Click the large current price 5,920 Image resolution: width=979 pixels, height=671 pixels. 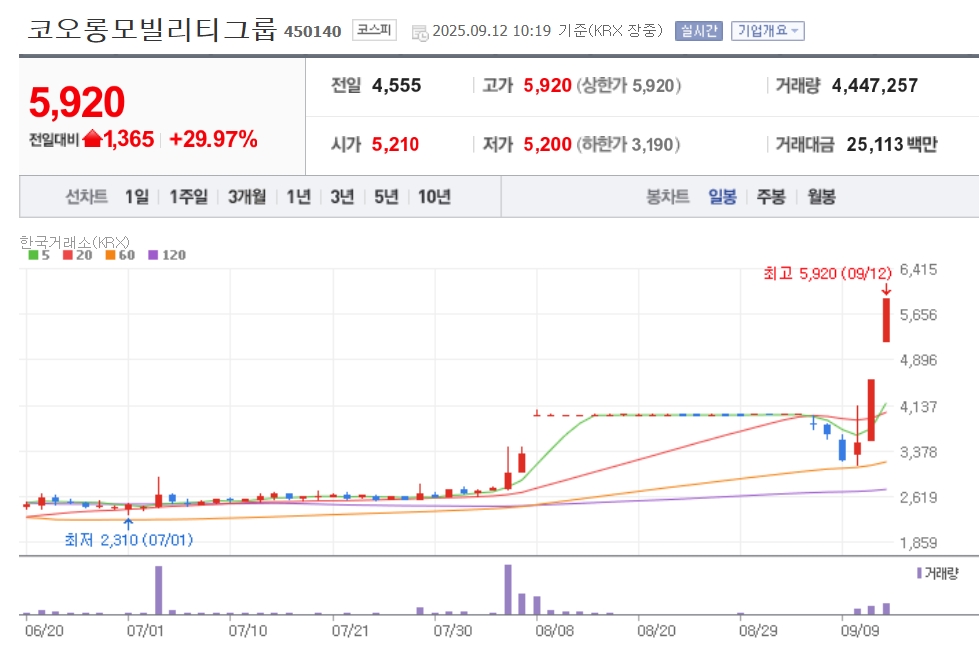77,102
